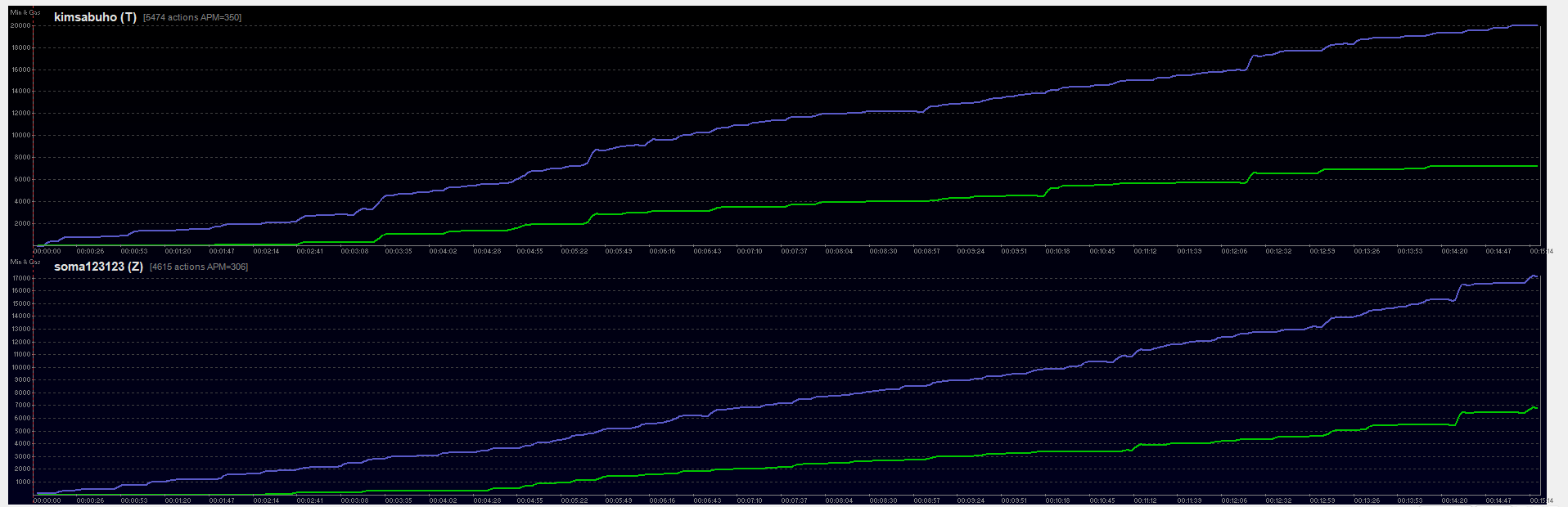Click the "11000" axis value in soma123123's chart
The height and width of the screenshot is (507, 1568).
coord(20,354)
